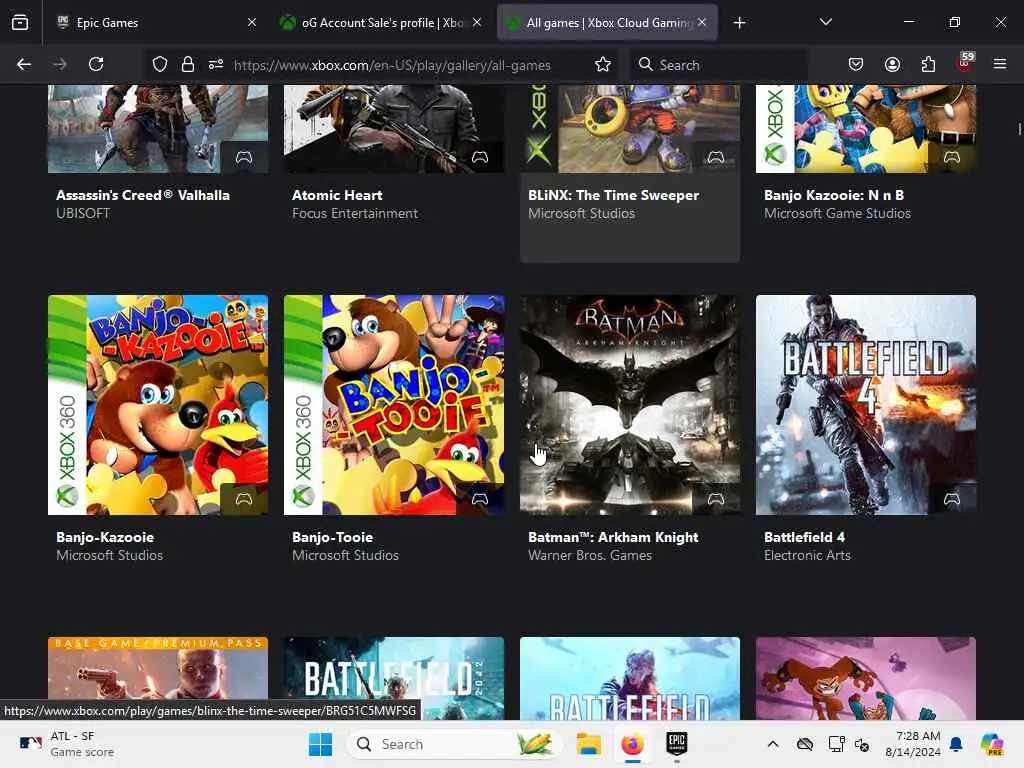1024x768 pixels.
Task: Select Battlefield 4 title text
Action: (x=805, y=537)
